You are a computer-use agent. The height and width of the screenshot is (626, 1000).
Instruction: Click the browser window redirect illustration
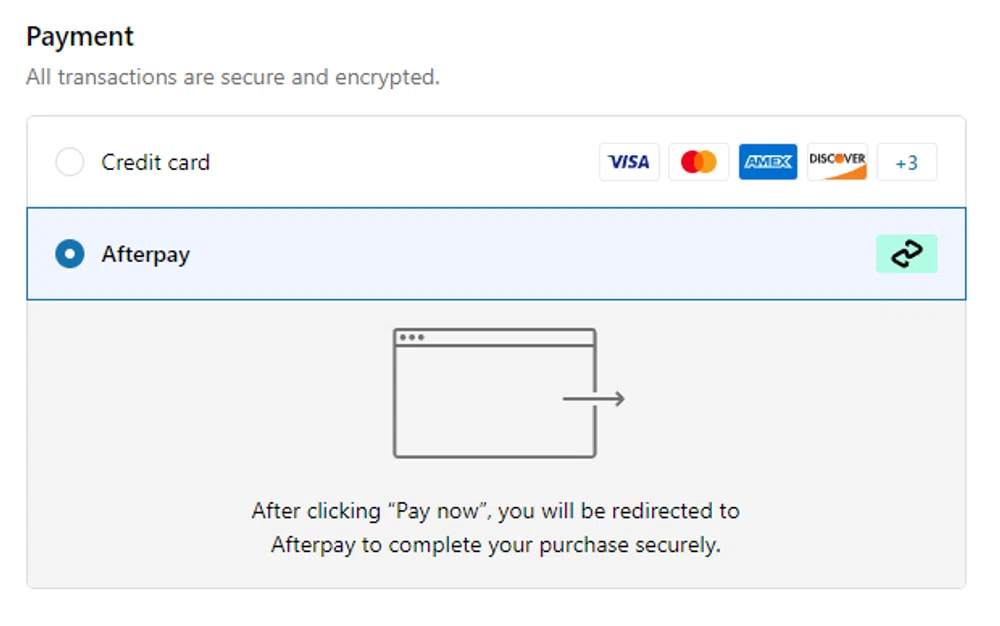[x=494, y=393]
